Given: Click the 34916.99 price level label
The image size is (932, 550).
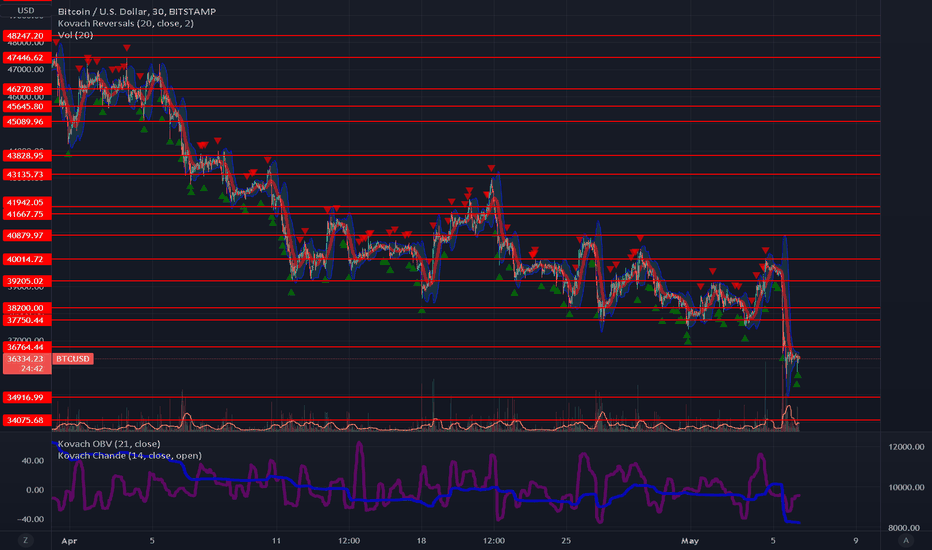Looking at the screenshot, I should (x=27, y=397).
